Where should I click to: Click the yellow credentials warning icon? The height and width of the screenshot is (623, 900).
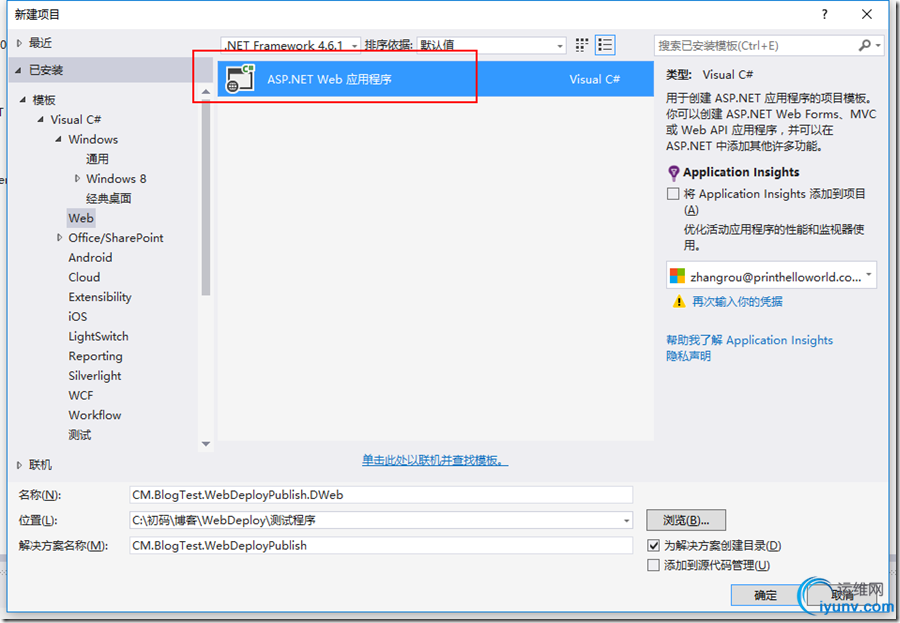(679, 301)
